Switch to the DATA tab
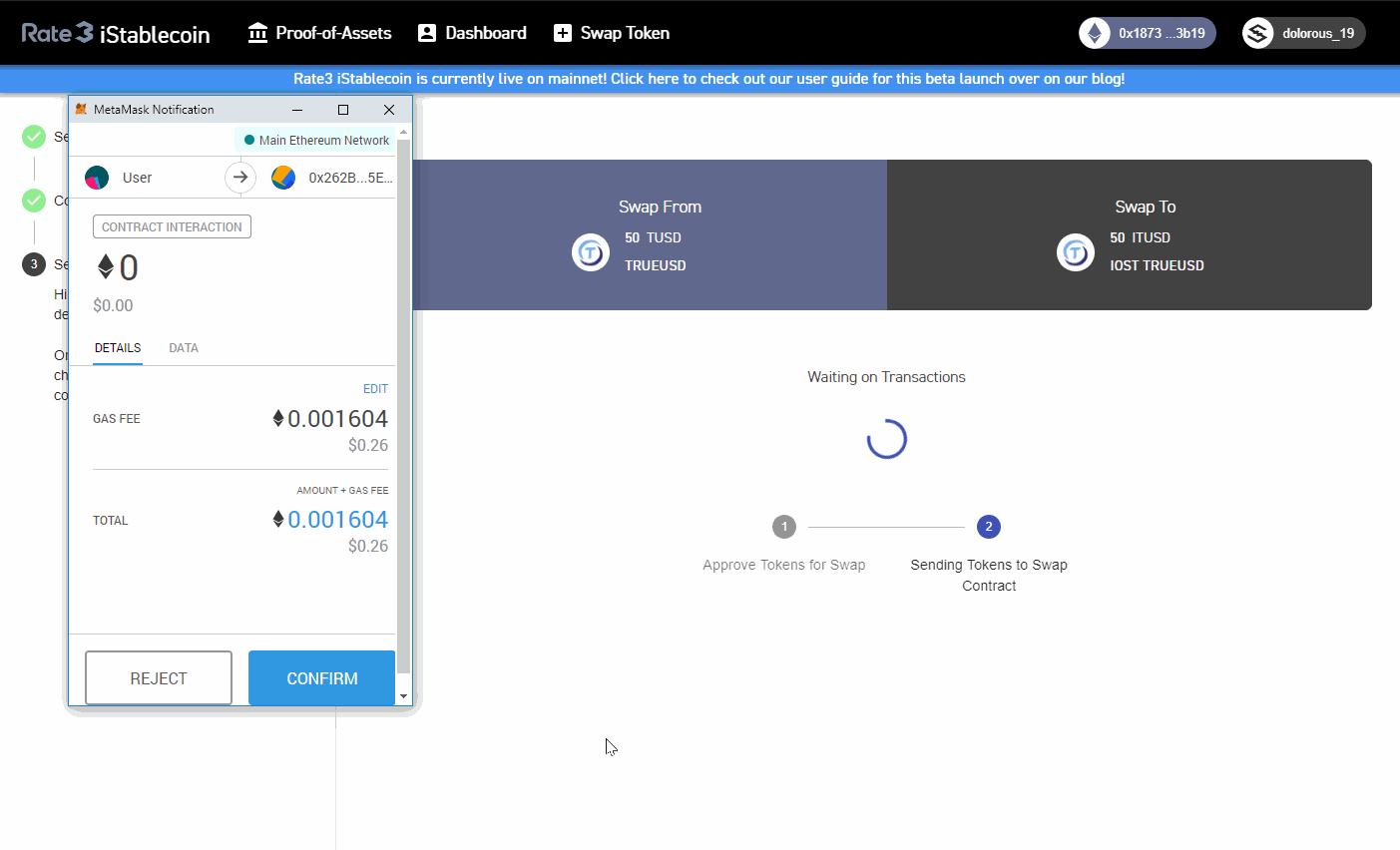The image size is (1400, 850). click(184, 348)
